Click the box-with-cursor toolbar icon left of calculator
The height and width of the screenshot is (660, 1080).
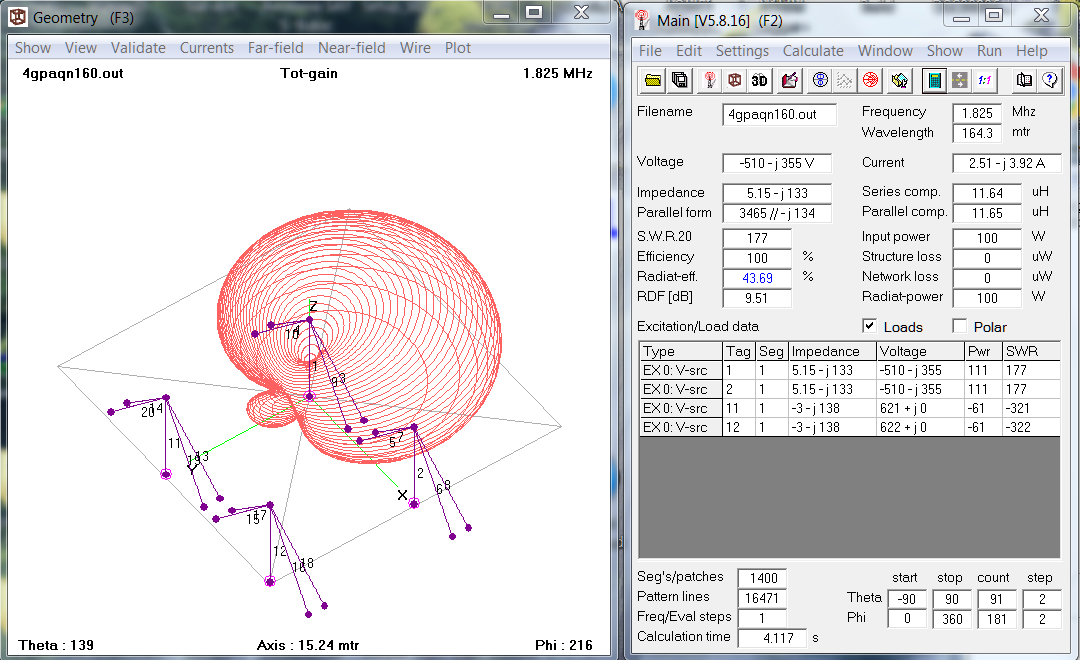click(x=900, y=81)
